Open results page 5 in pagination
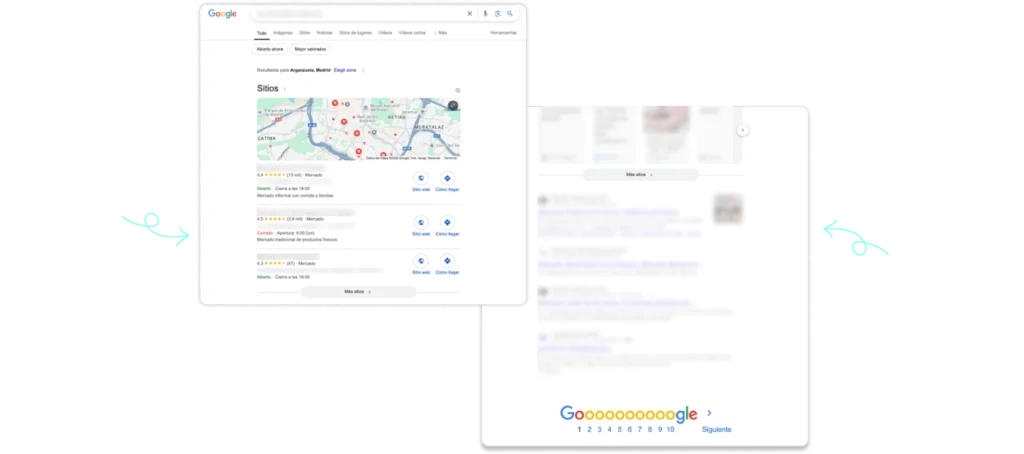Viewport: 1024px width, 454px height. (x=620, y=430)
